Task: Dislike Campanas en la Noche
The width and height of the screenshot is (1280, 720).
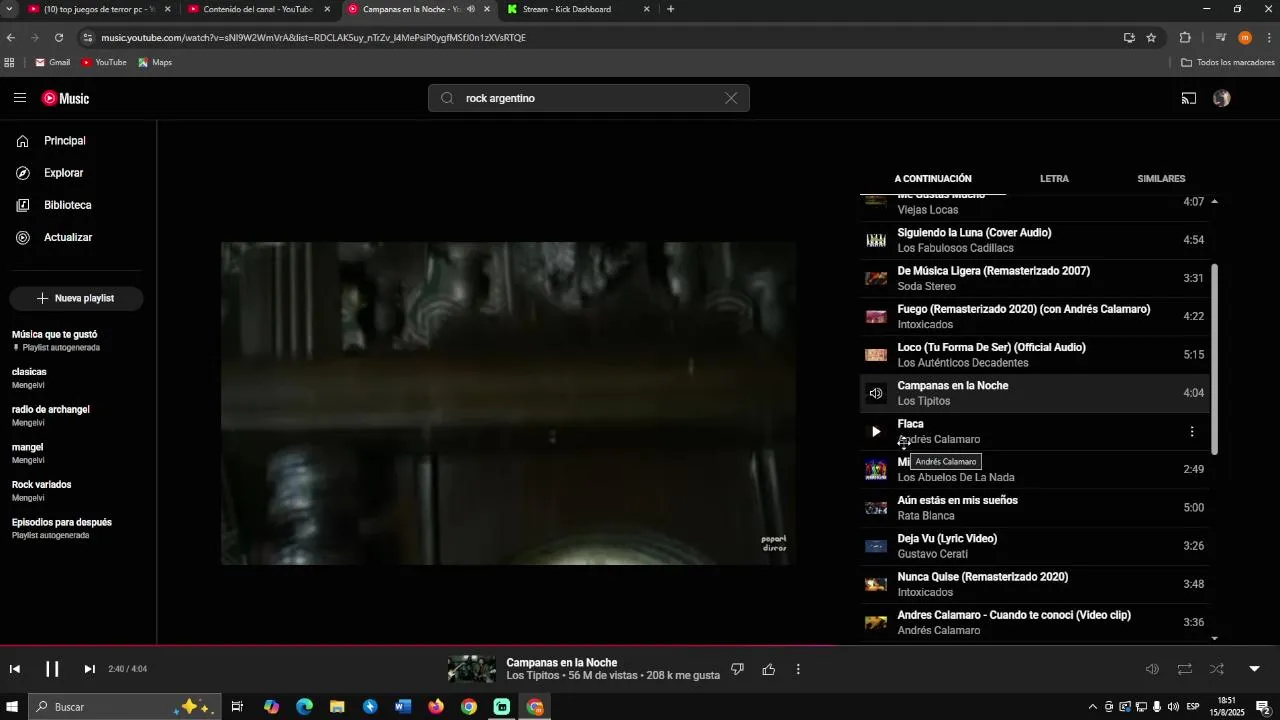Action: pos(737,669)
